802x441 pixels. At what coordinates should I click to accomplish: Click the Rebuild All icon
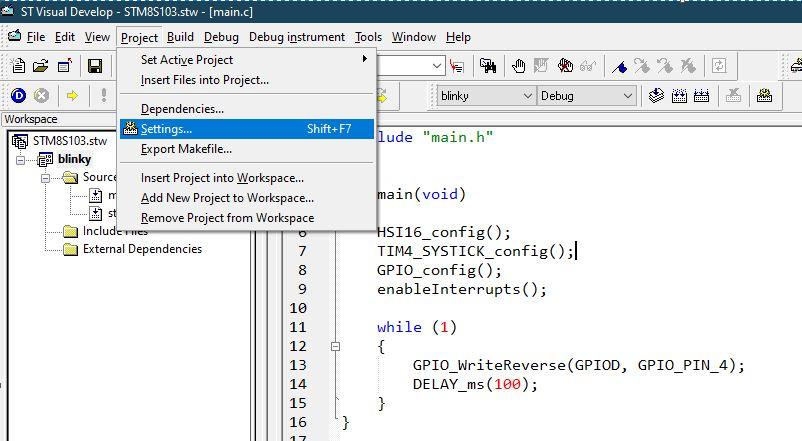(701, 96)
